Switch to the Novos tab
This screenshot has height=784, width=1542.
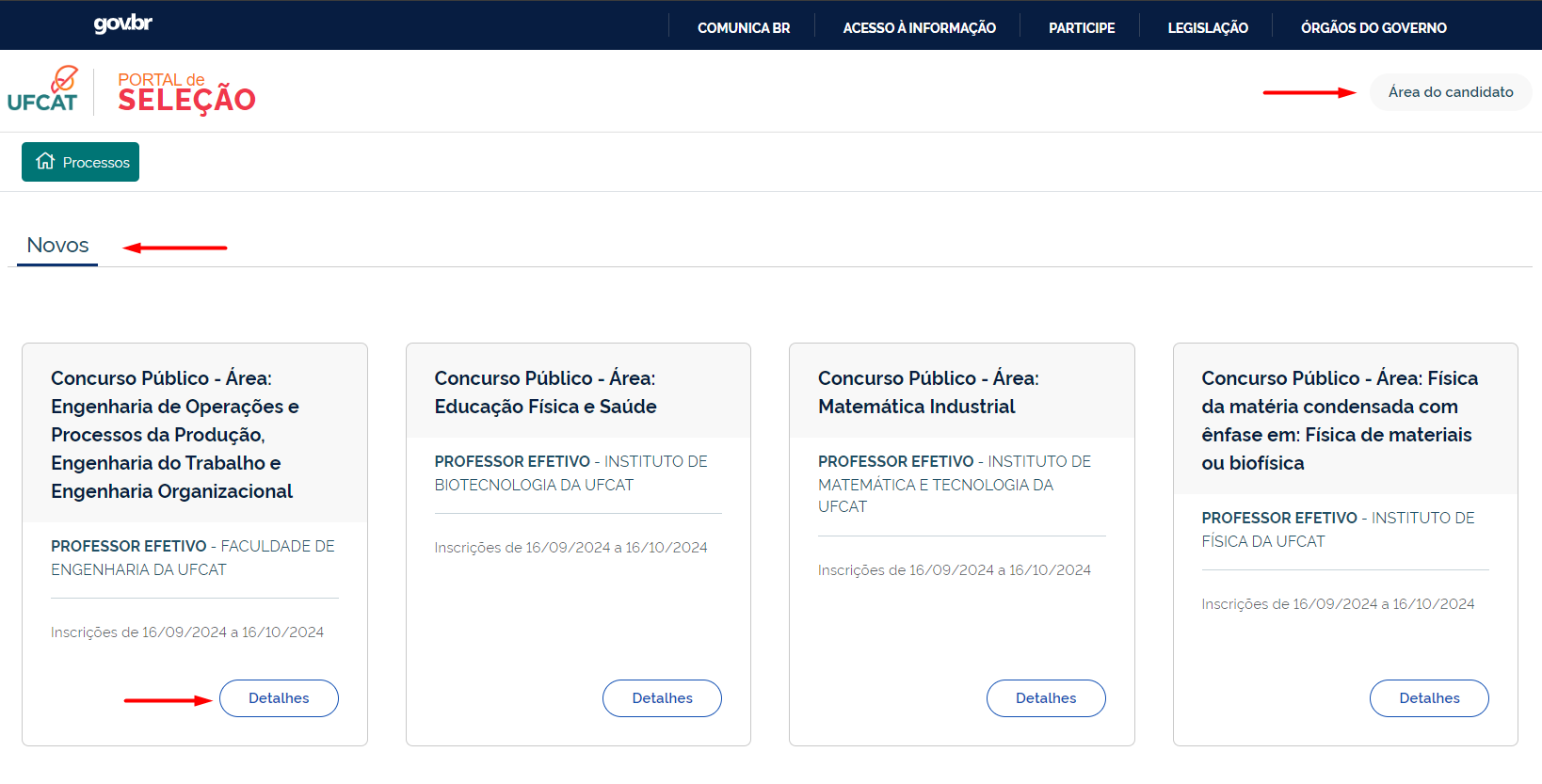point(57,246)
